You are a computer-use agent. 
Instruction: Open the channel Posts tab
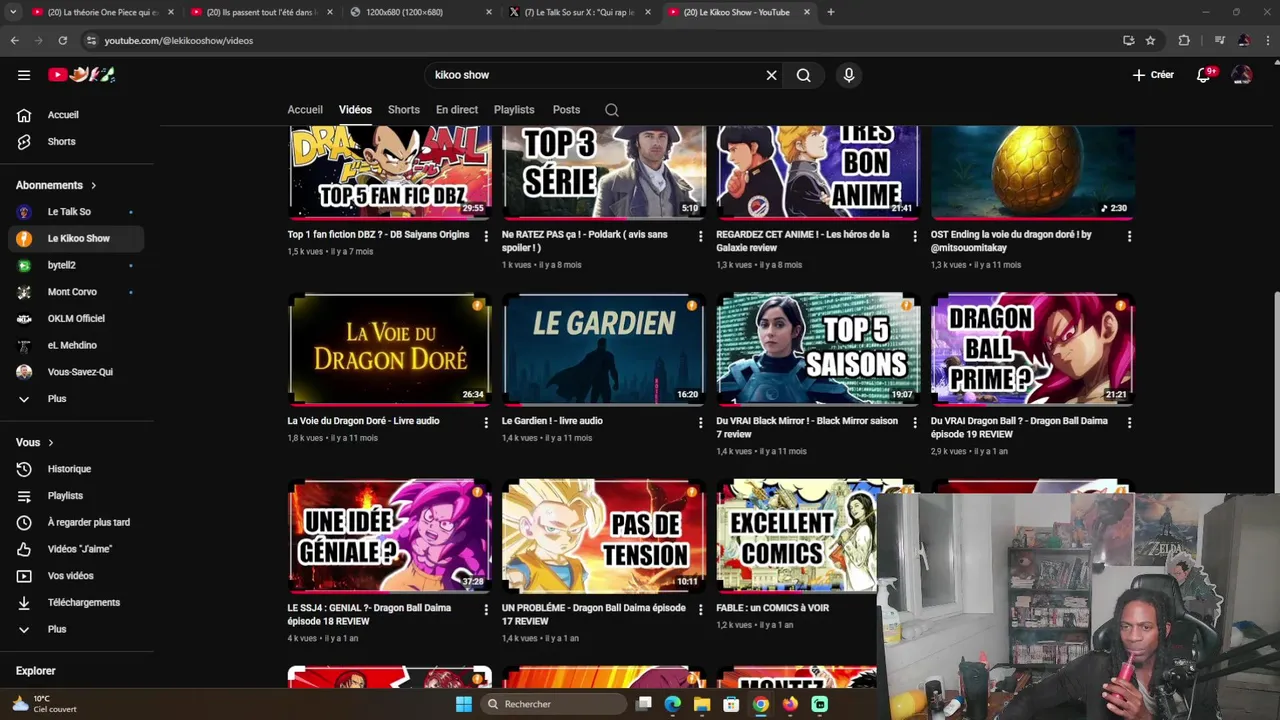tap(566, 110)
